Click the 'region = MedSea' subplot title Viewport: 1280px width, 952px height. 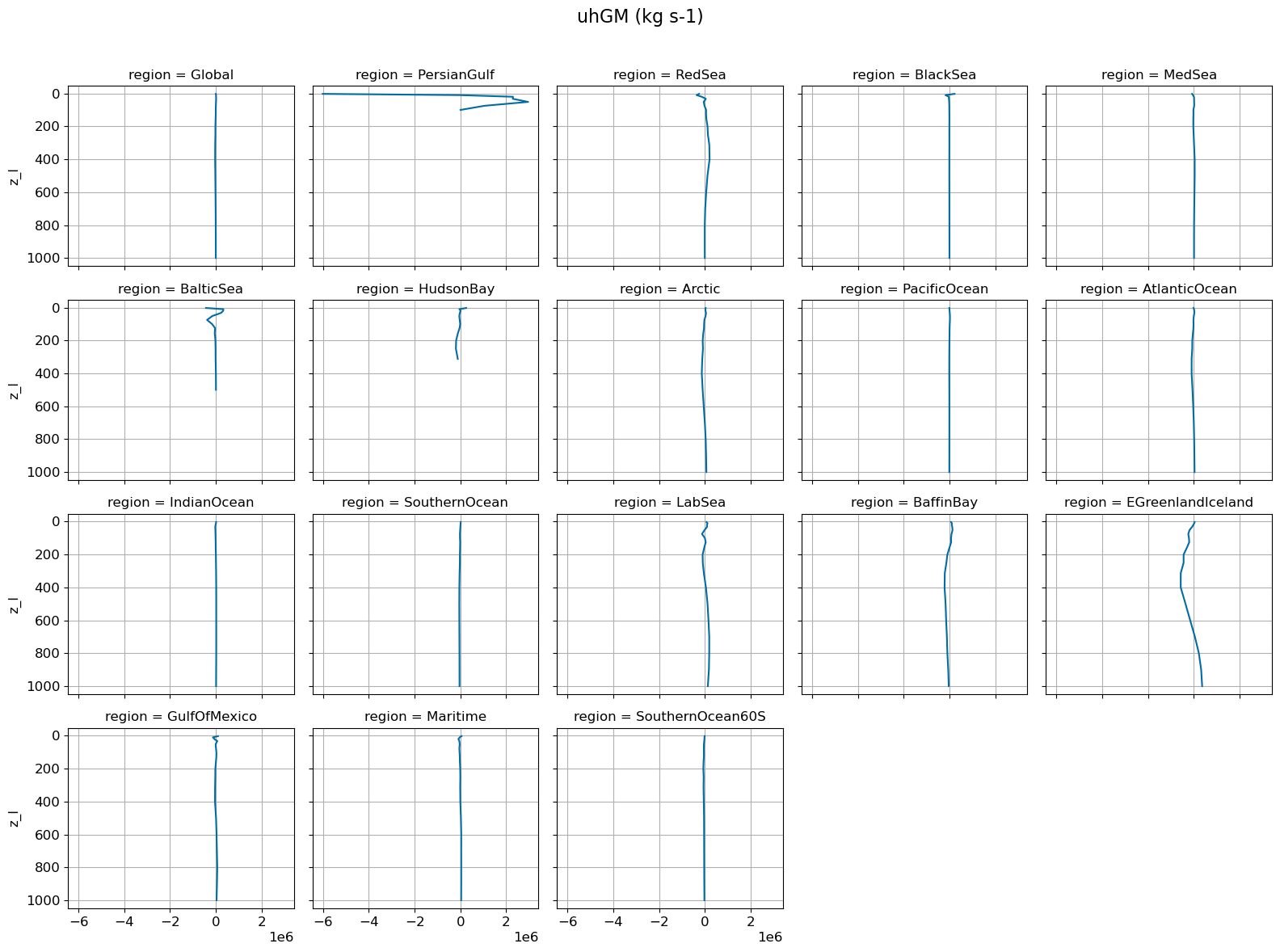(1158, 75)
